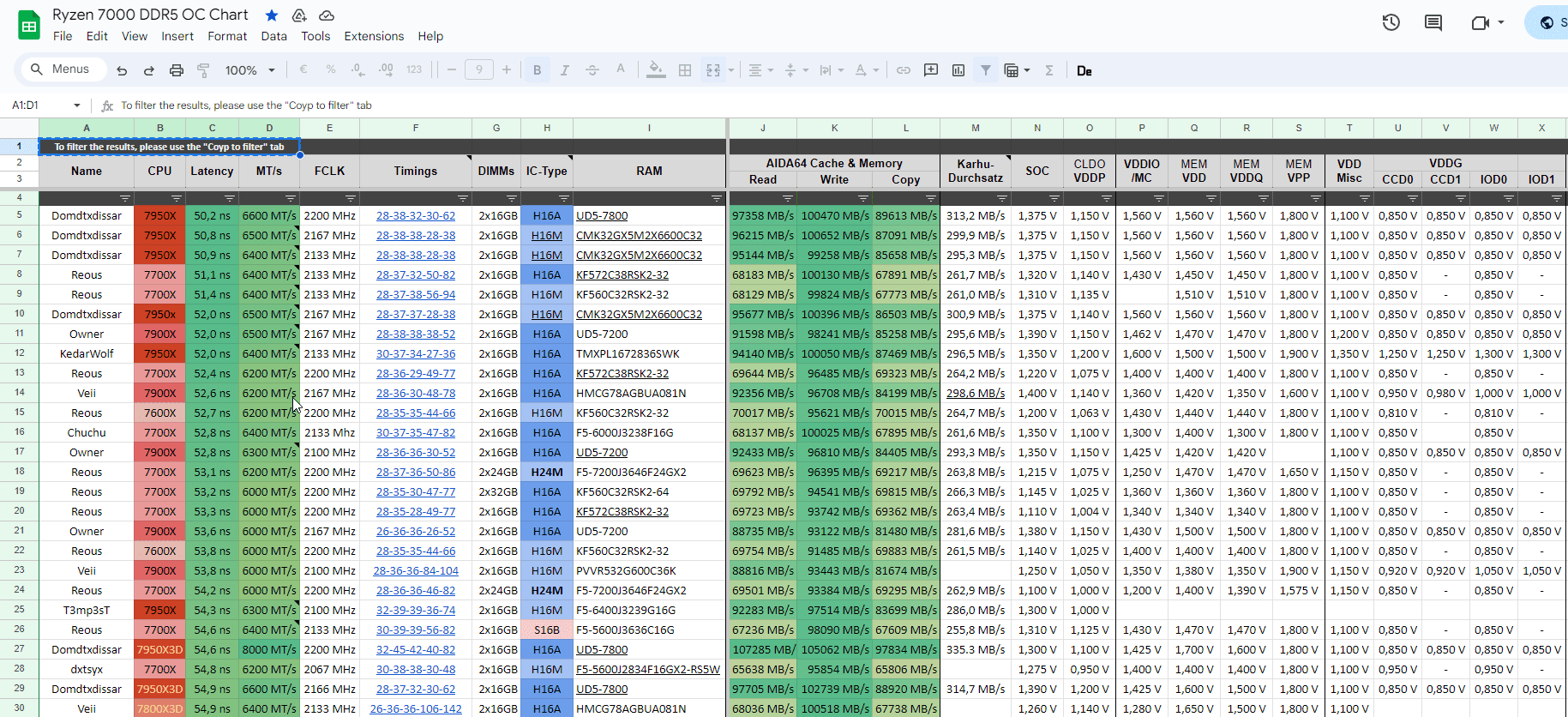Click the undo arrow icon
1568x717 pixels.
click(122, 70)
